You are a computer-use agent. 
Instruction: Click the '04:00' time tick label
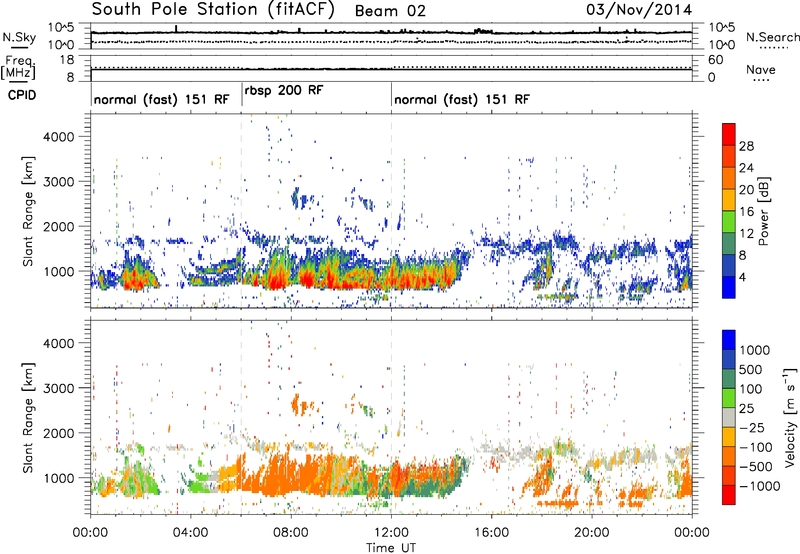coord(190,533)
